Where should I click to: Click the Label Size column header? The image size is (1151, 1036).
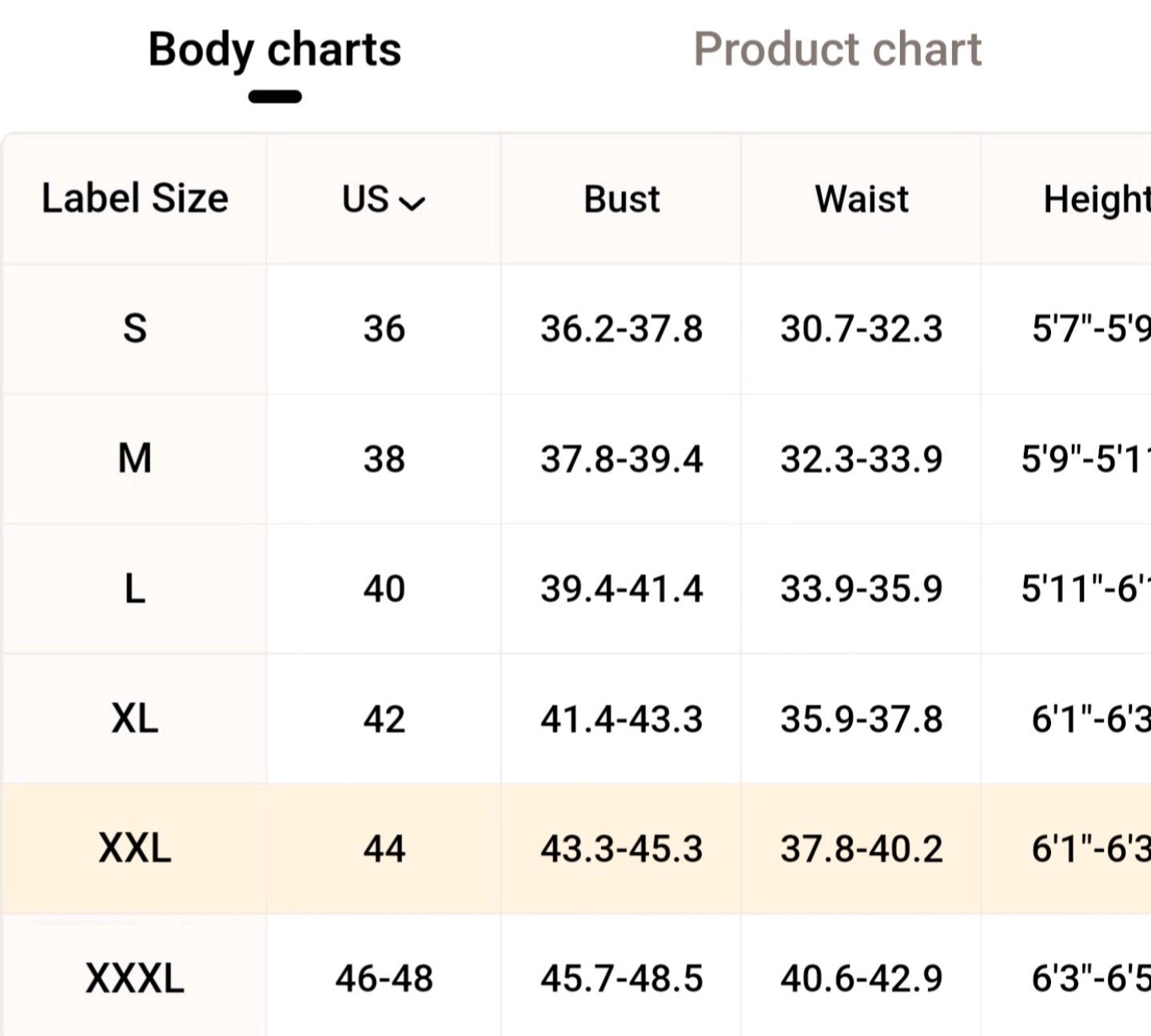(134, 198)
